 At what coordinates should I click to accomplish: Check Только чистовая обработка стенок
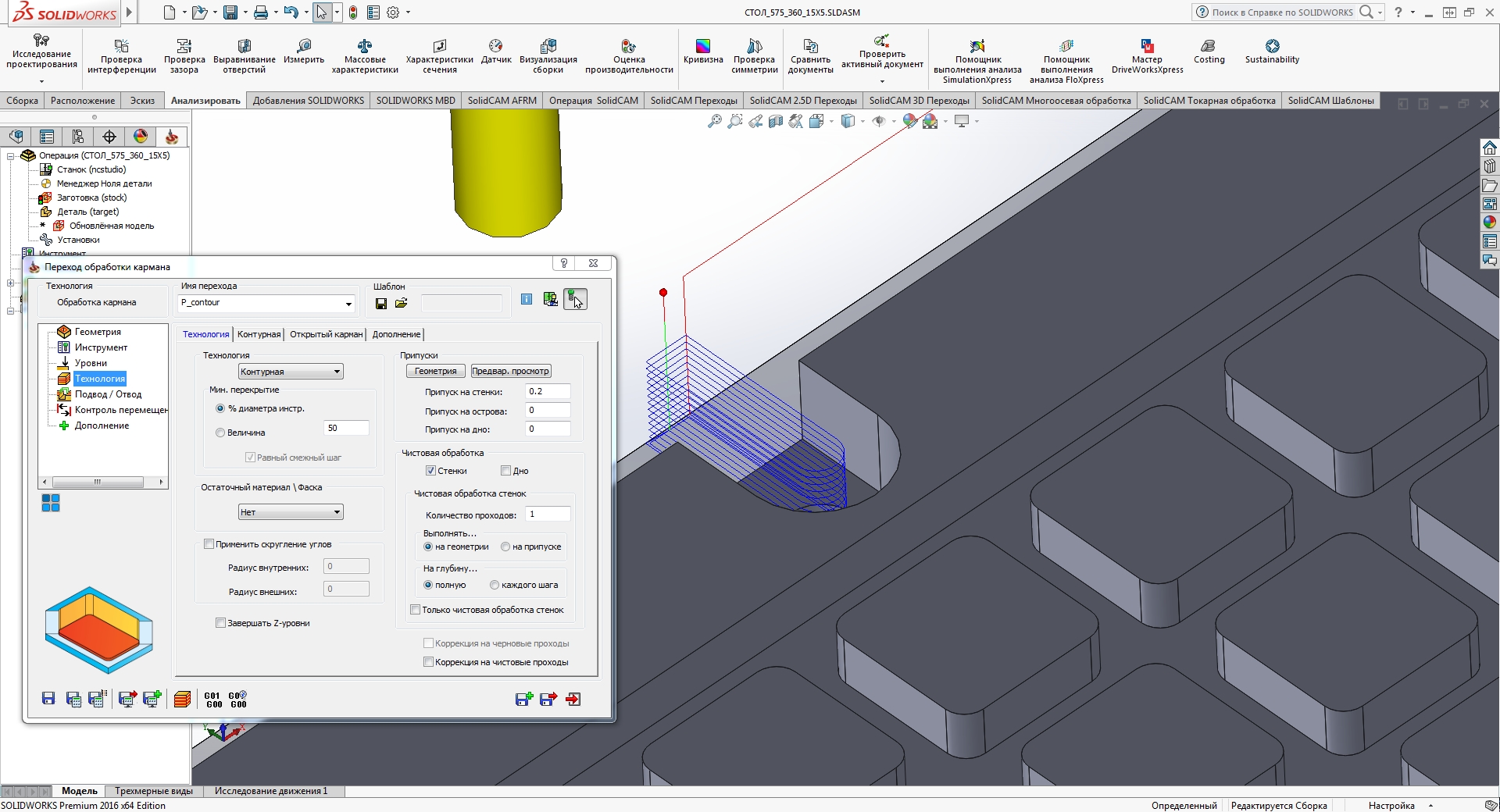pyautogui.click(x=416, y=610)
